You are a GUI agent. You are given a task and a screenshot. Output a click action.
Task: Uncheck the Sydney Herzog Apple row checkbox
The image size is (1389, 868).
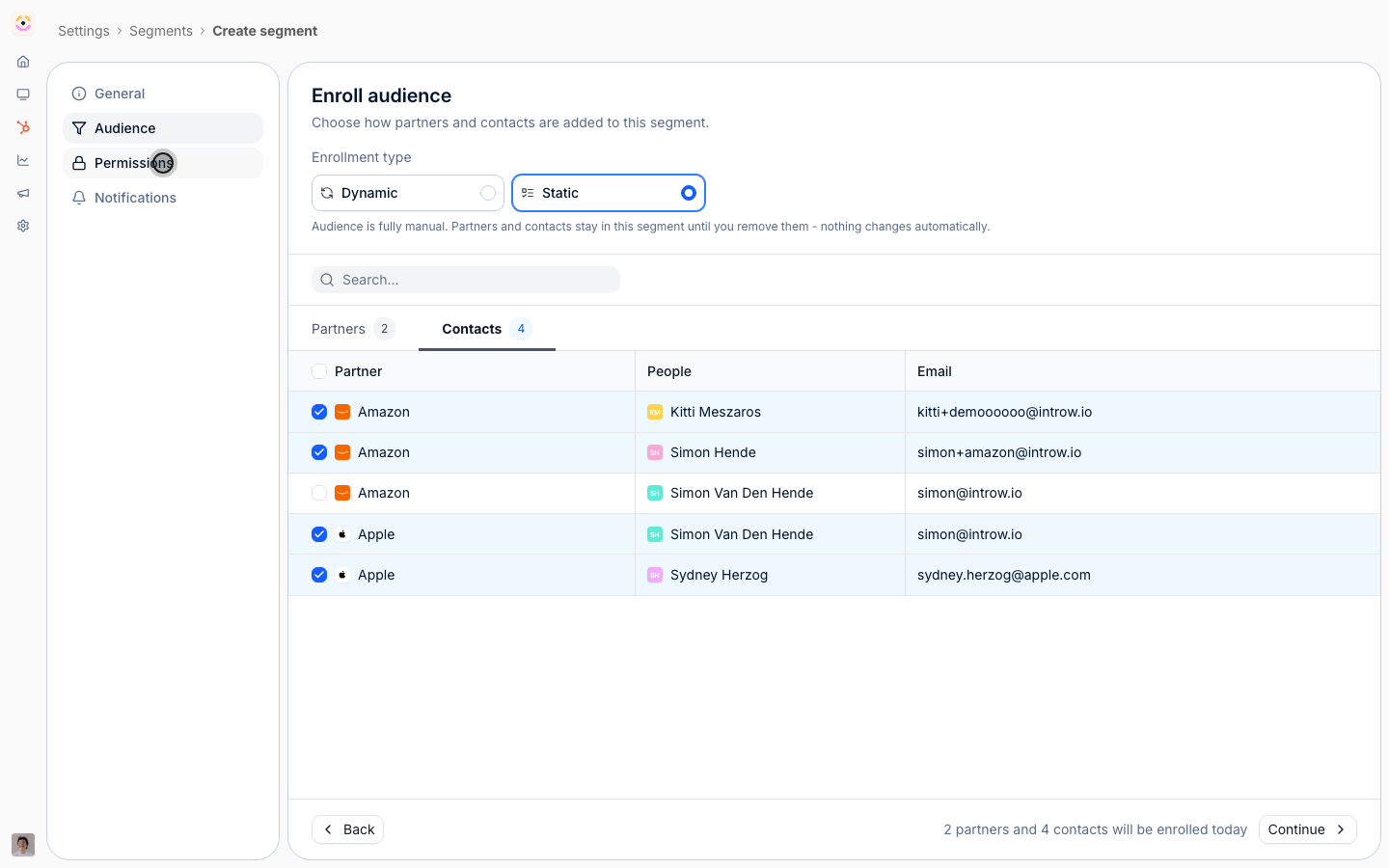click(319, 575)
